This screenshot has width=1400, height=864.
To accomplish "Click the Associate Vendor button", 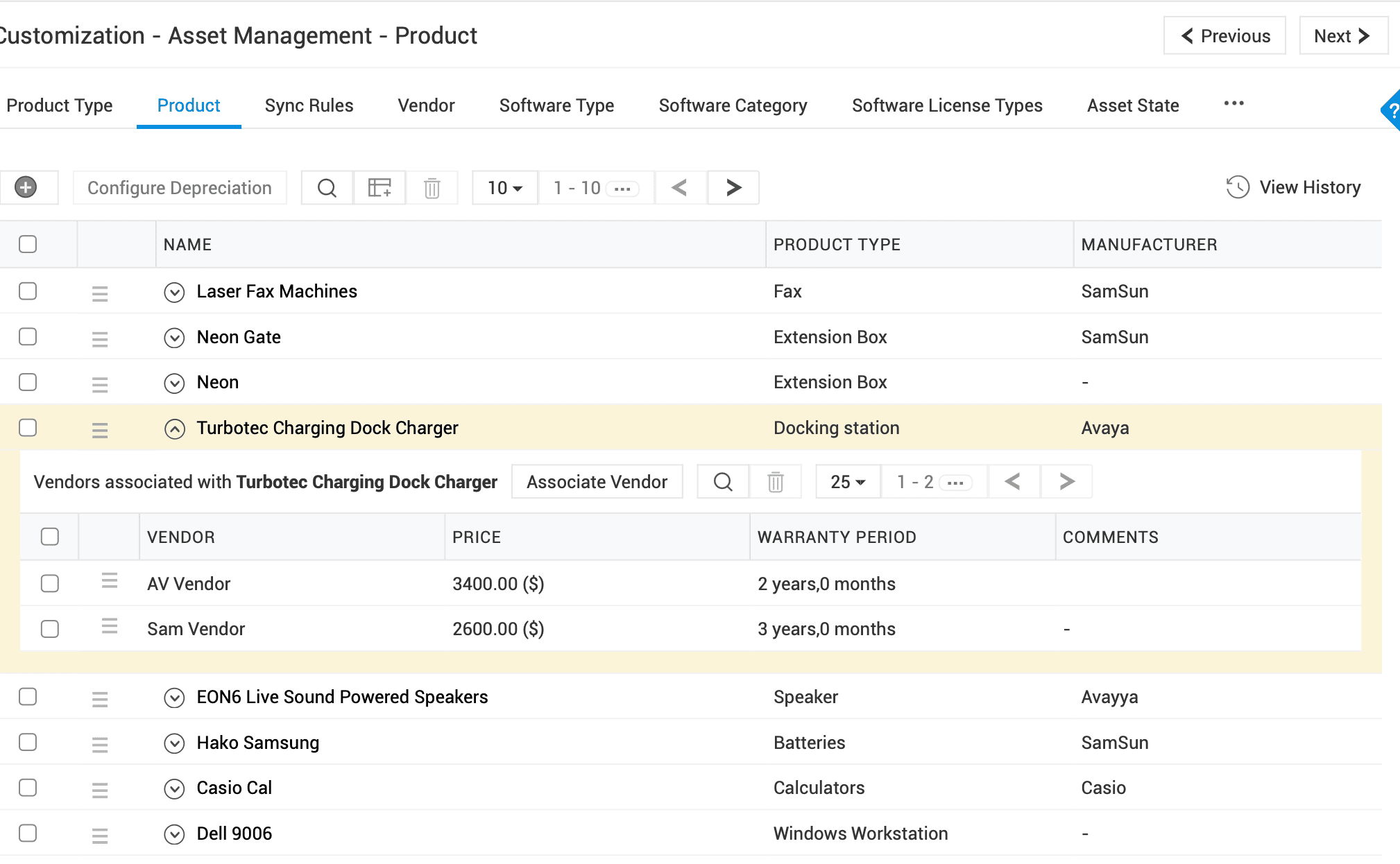I will click(597, 482).
